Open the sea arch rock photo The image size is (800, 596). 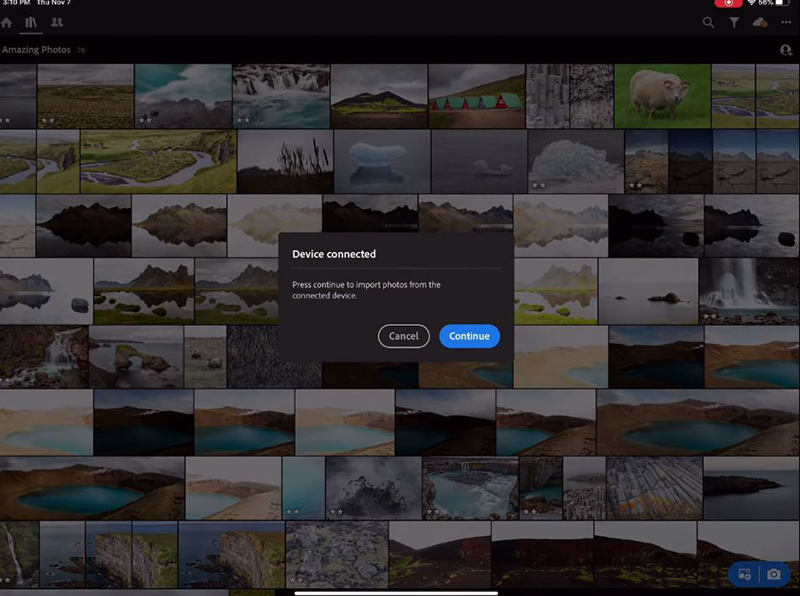(x=136, y=357)
